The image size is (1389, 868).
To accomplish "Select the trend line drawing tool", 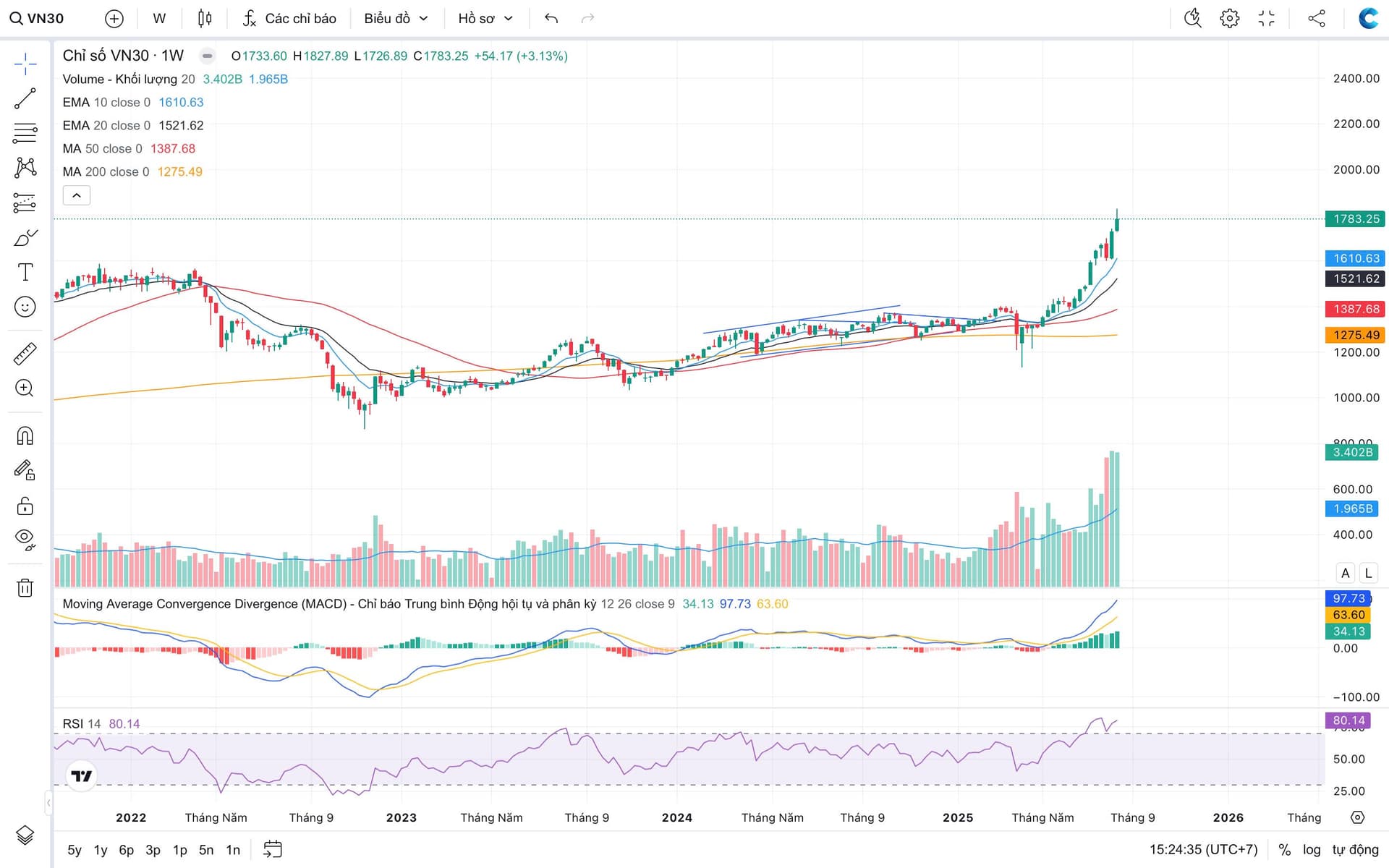I will 25,99.
